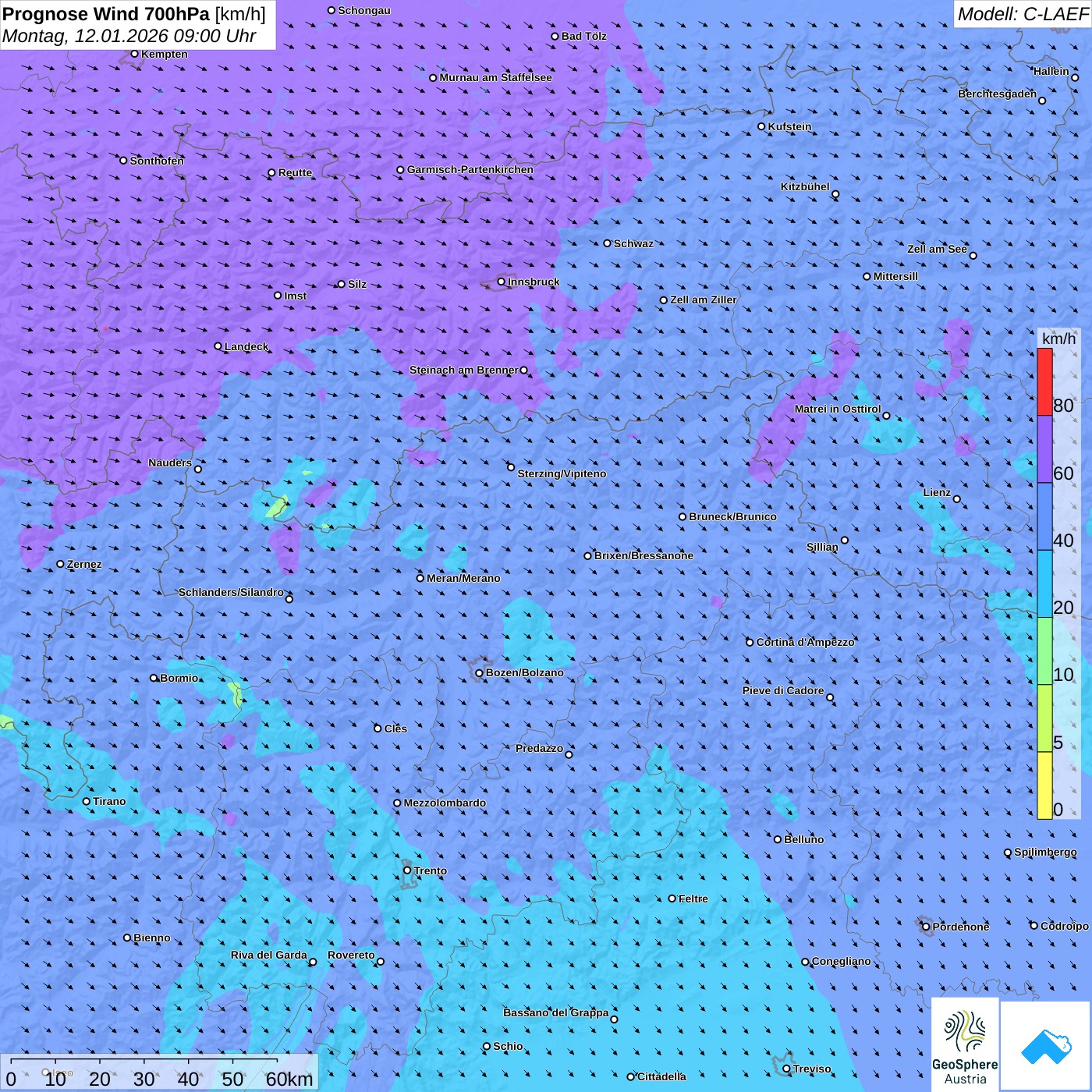Click the 'Lienz' label
The image size is (1092, 1092).
(x=937, y=492)
